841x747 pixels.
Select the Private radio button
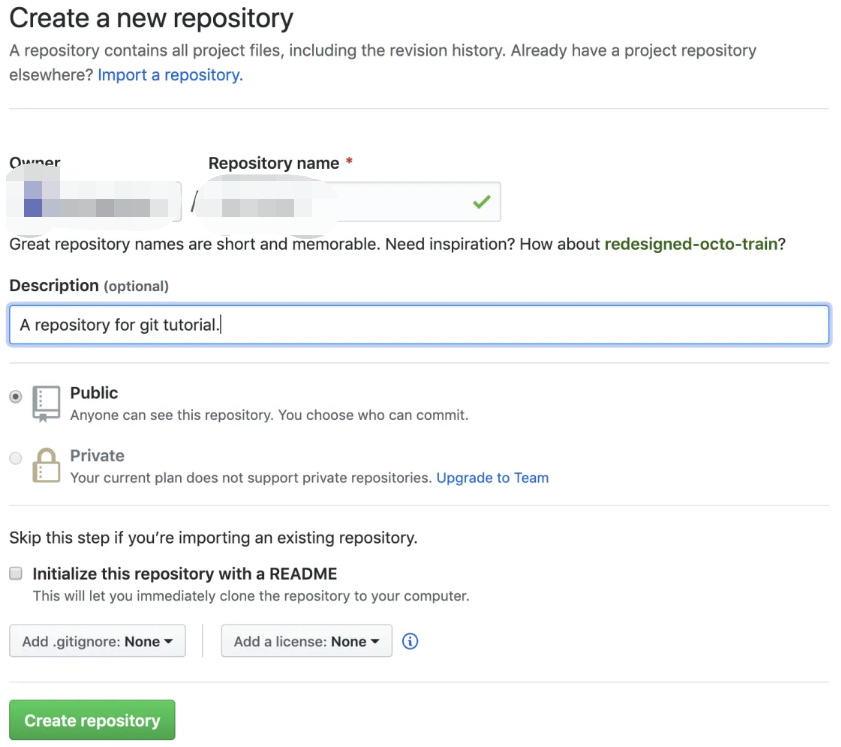16,458
